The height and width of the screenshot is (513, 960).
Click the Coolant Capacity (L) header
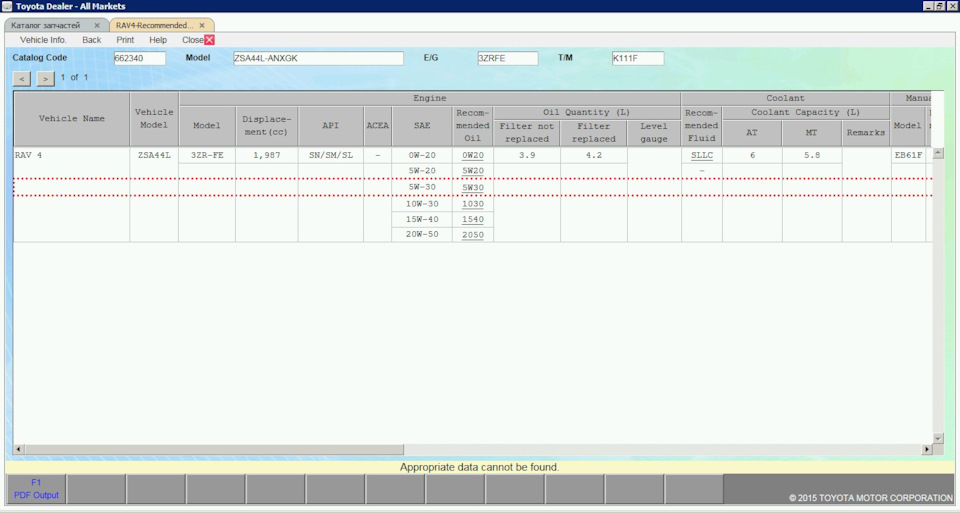[x=806, y=113]
